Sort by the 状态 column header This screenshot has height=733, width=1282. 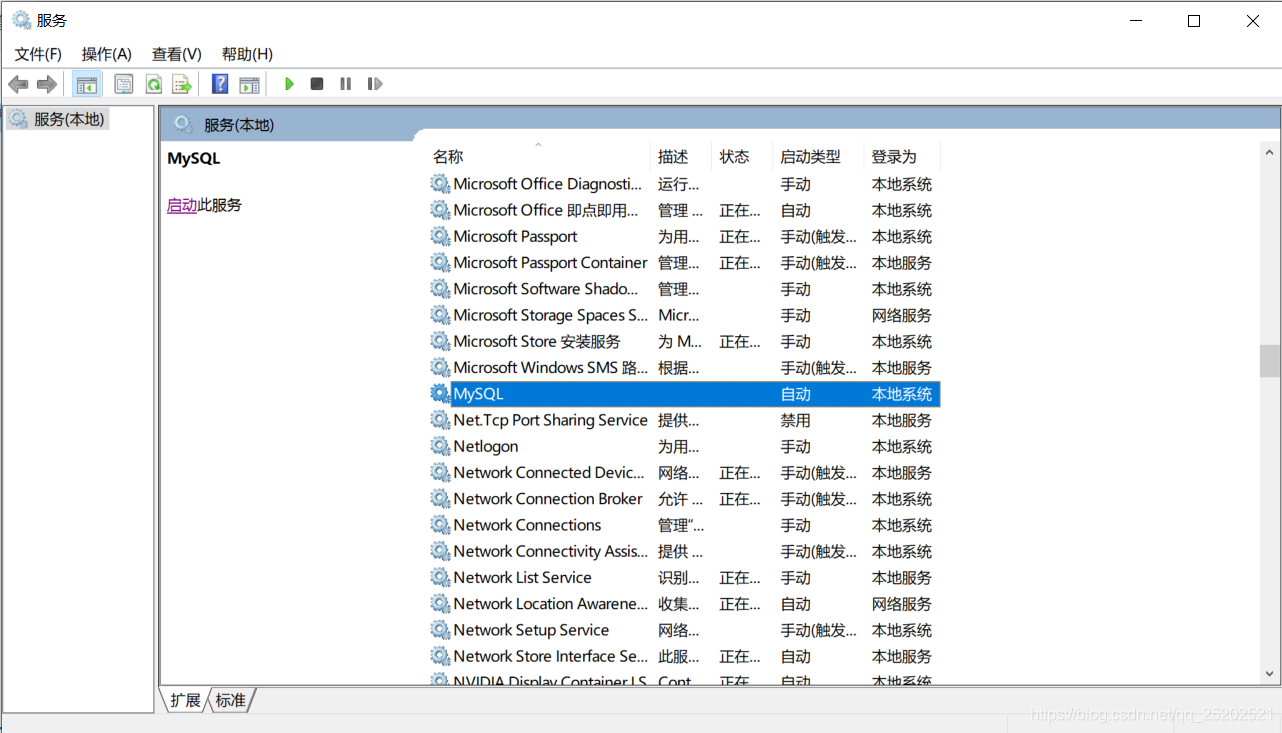pyautogui.click(x=742, y=157)
